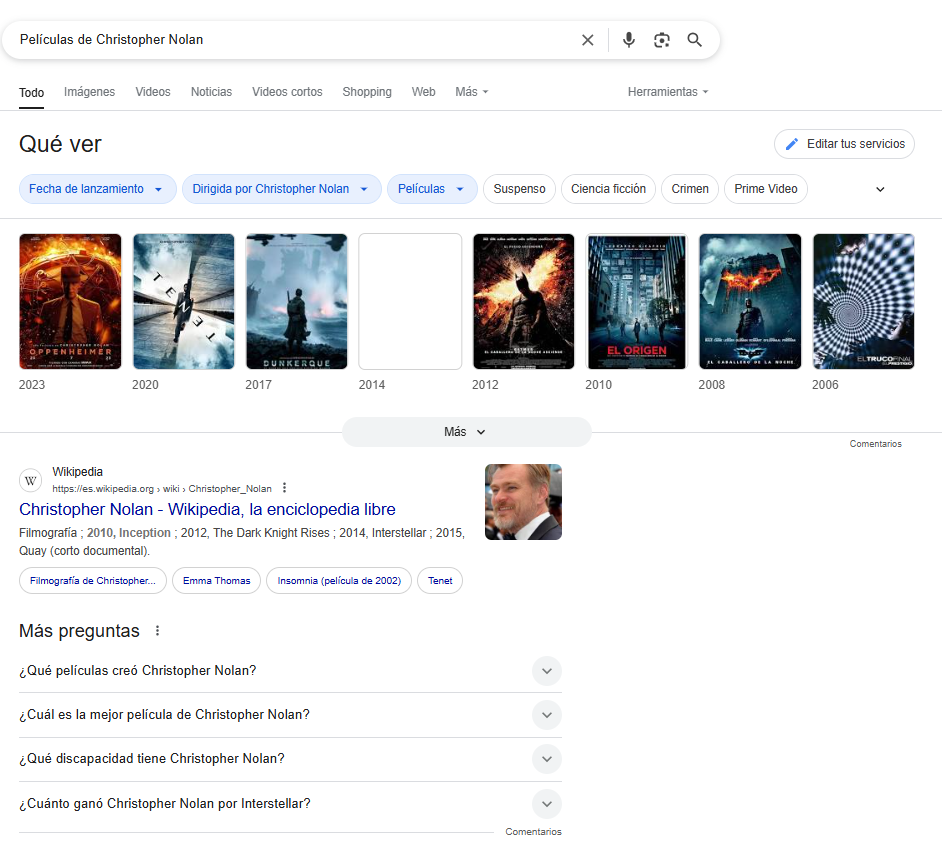Open the Christopher Nolan Wikipedia result link

point(207,510)
